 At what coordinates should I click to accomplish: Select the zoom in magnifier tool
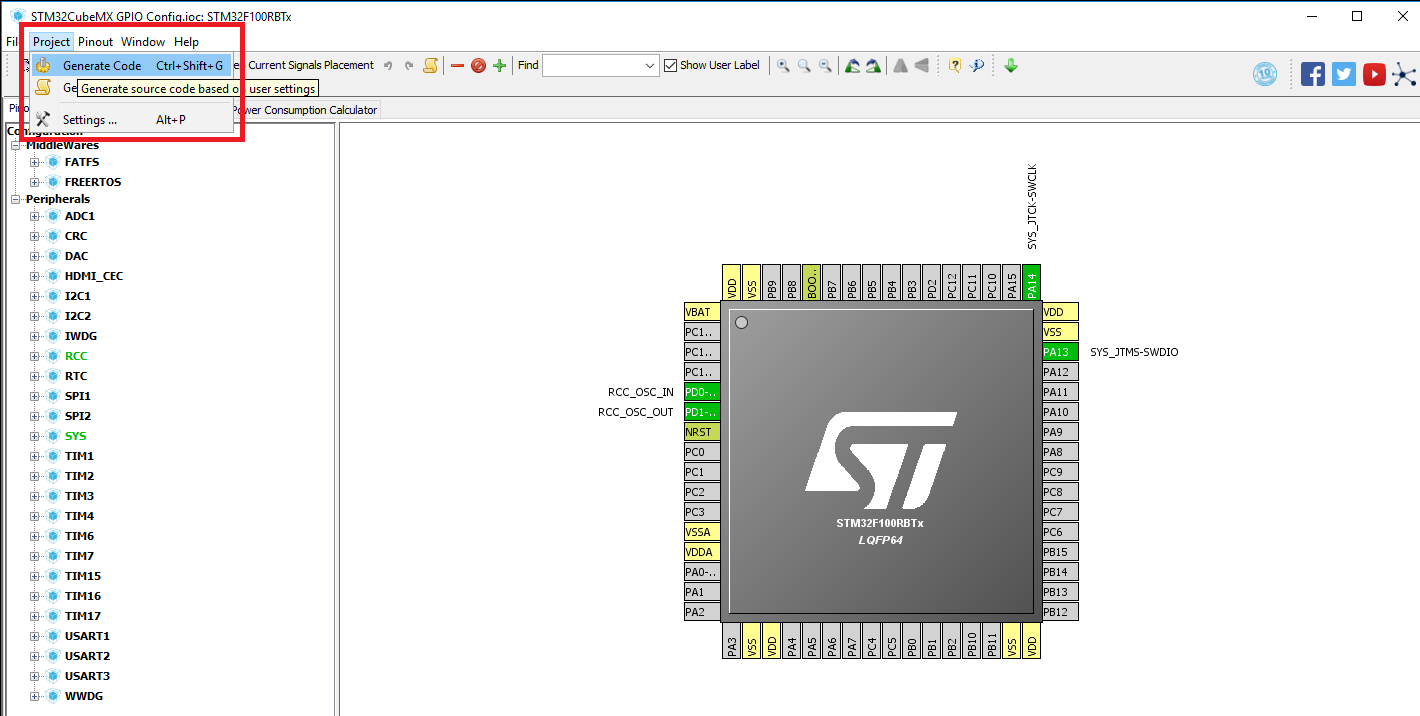(x=783, y=65)
